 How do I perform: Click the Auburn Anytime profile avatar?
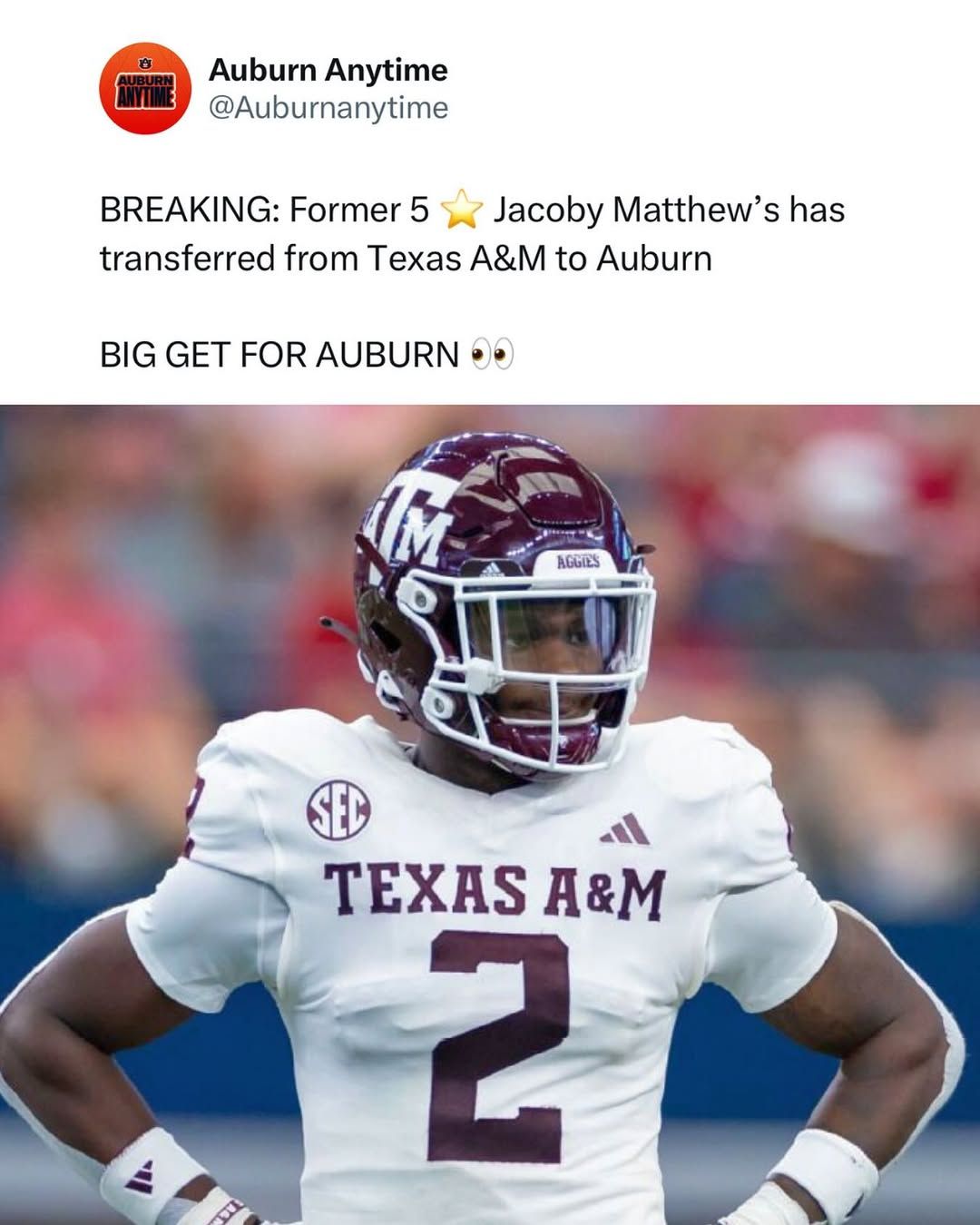(144, 88)
